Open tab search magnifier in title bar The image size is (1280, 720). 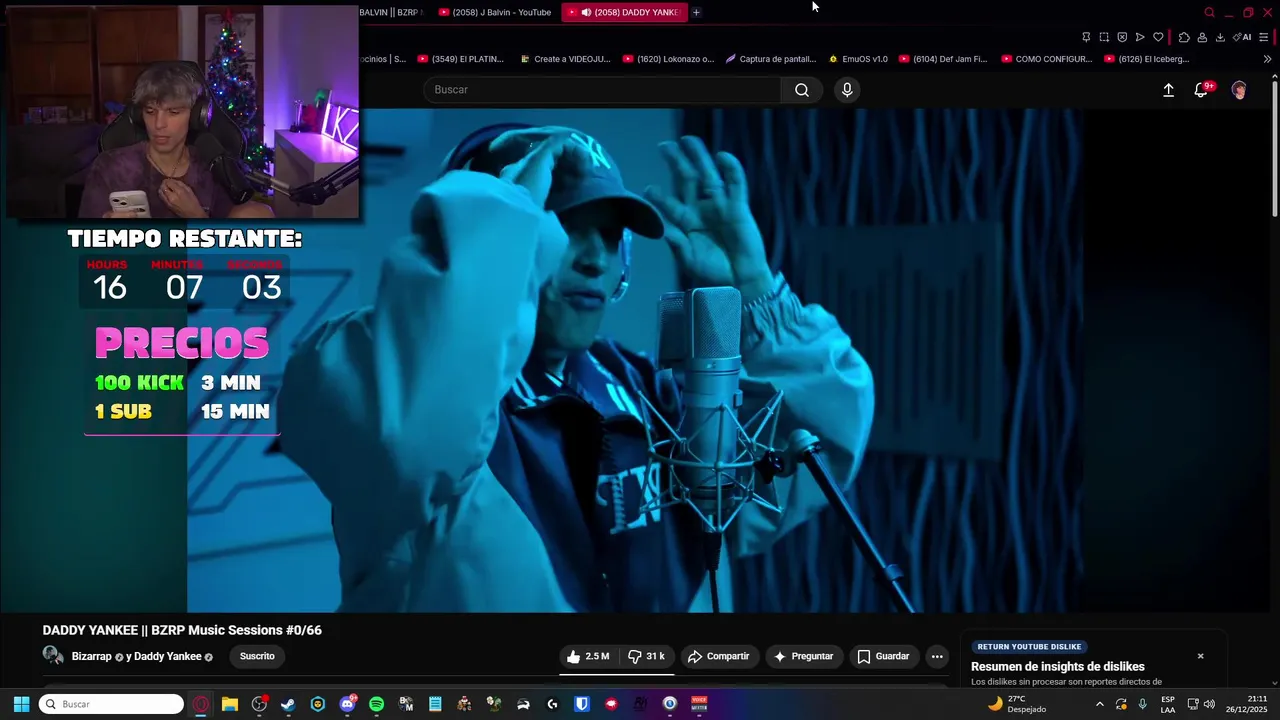pyautogui.click(x=1209, y=12)
